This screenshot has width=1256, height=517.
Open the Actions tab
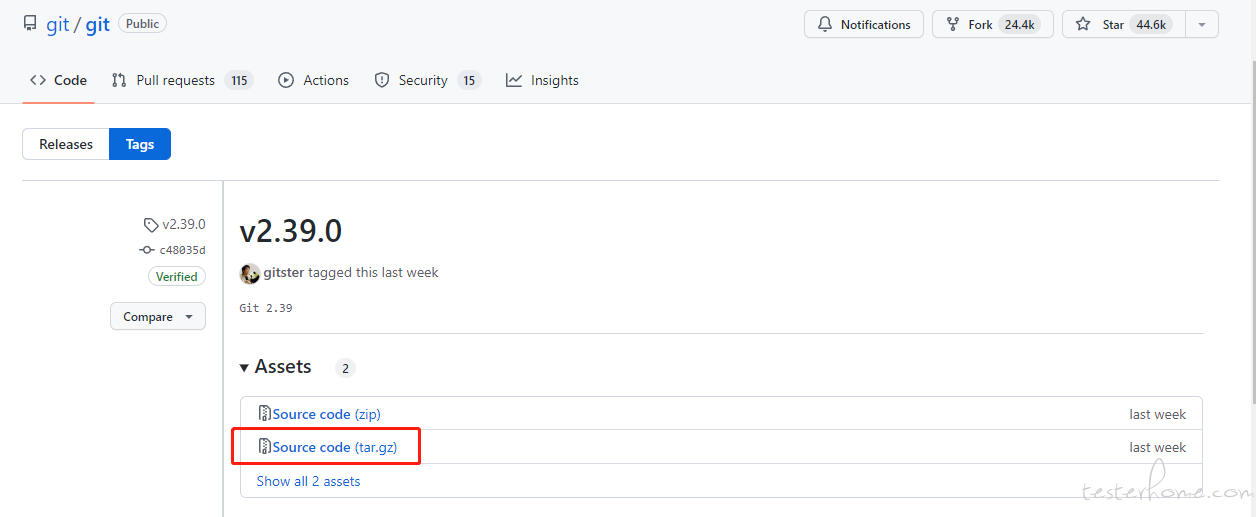314,80
